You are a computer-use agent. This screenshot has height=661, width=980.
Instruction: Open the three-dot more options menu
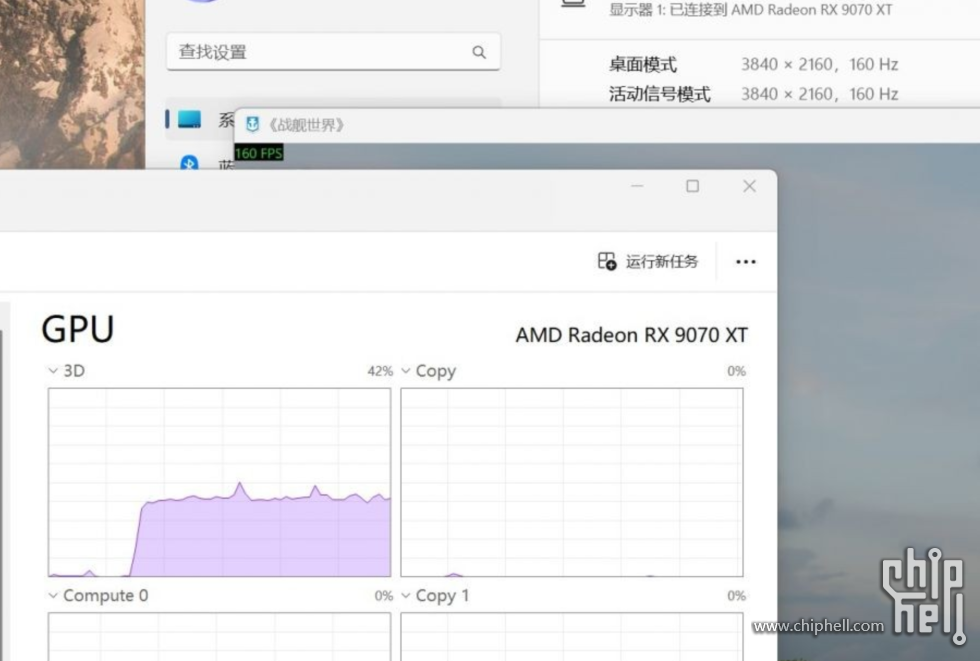click(x=746, y=262)
